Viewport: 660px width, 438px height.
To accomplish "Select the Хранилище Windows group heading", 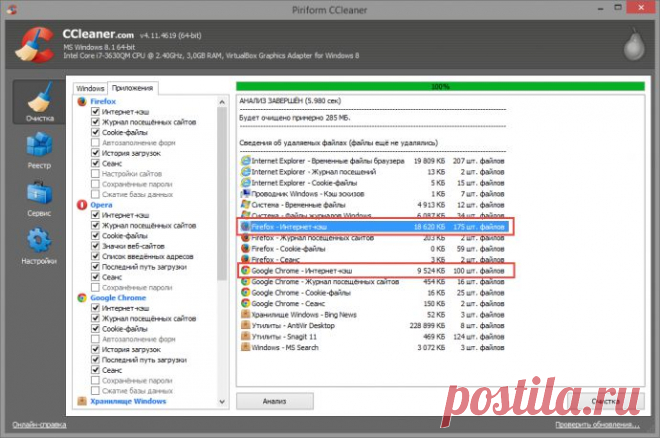I will (128, 401).
